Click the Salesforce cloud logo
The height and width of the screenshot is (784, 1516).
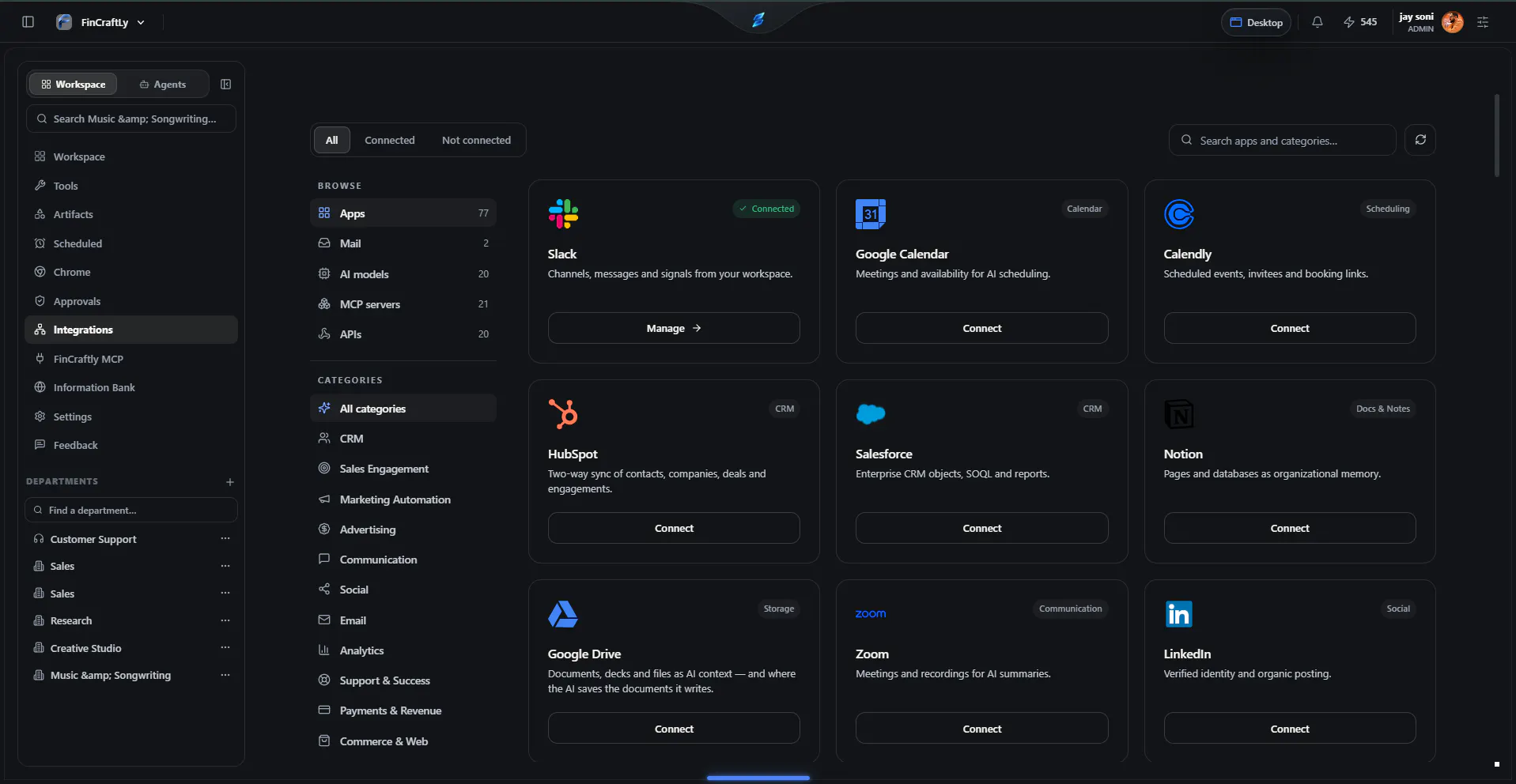tap(871, 413)
